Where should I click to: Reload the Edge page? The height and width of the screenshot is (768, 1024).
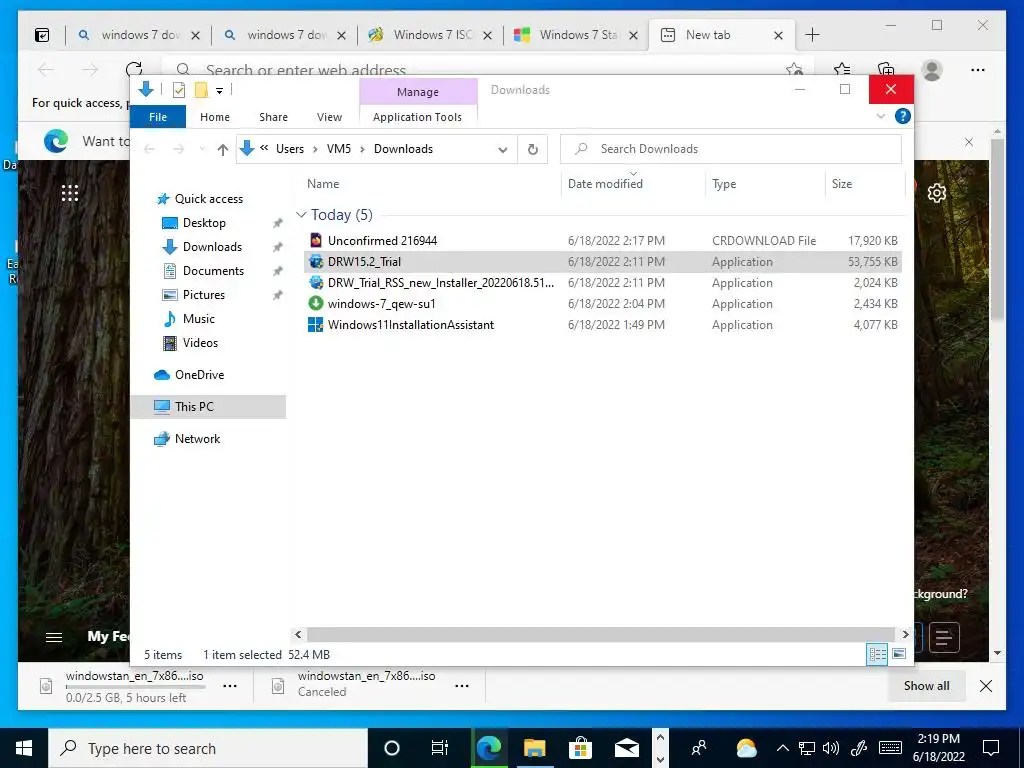click(x=134, y=70)
